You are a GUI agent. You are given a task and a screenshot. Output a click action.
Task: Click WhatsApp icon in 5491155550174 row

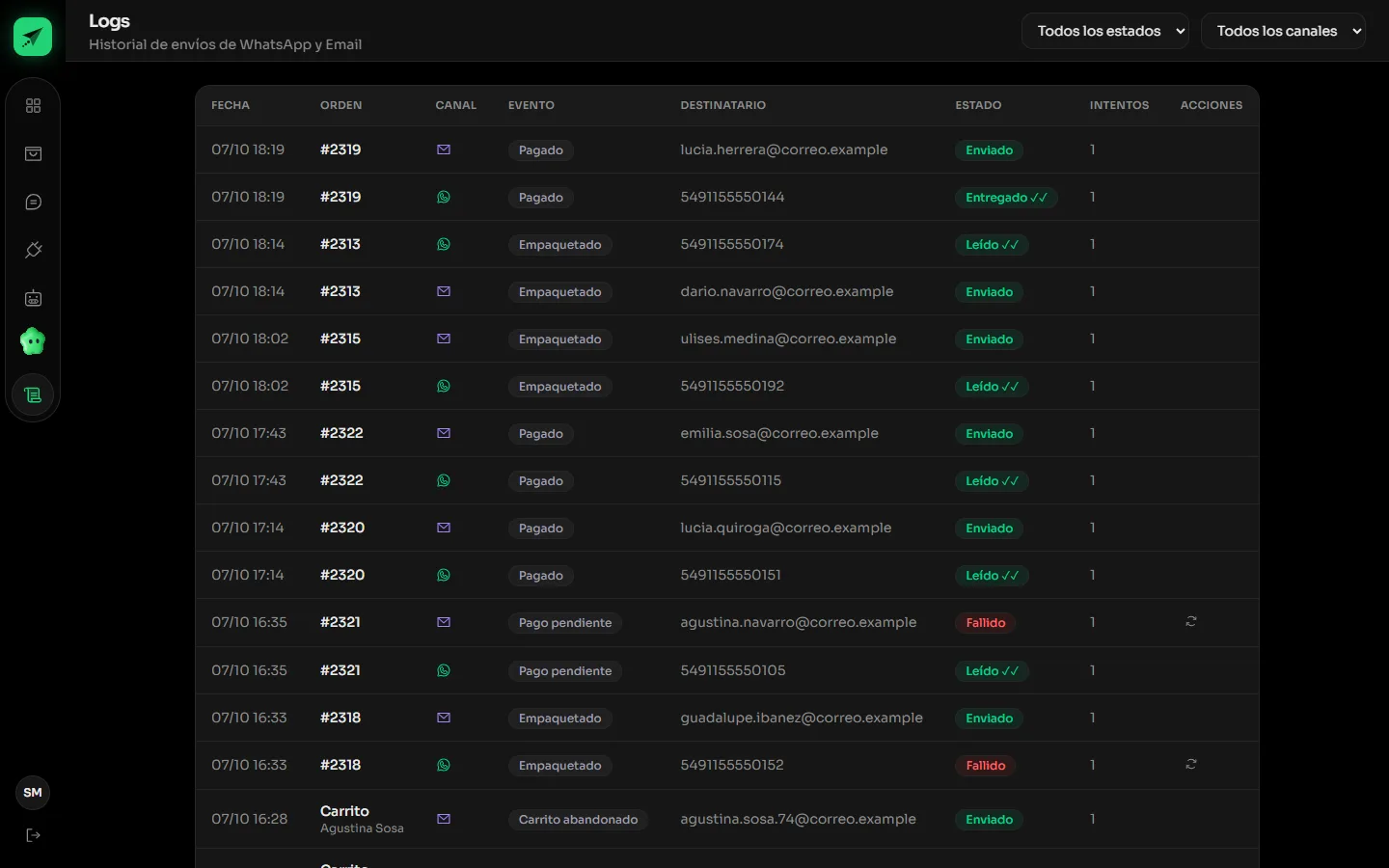point(444,244)
